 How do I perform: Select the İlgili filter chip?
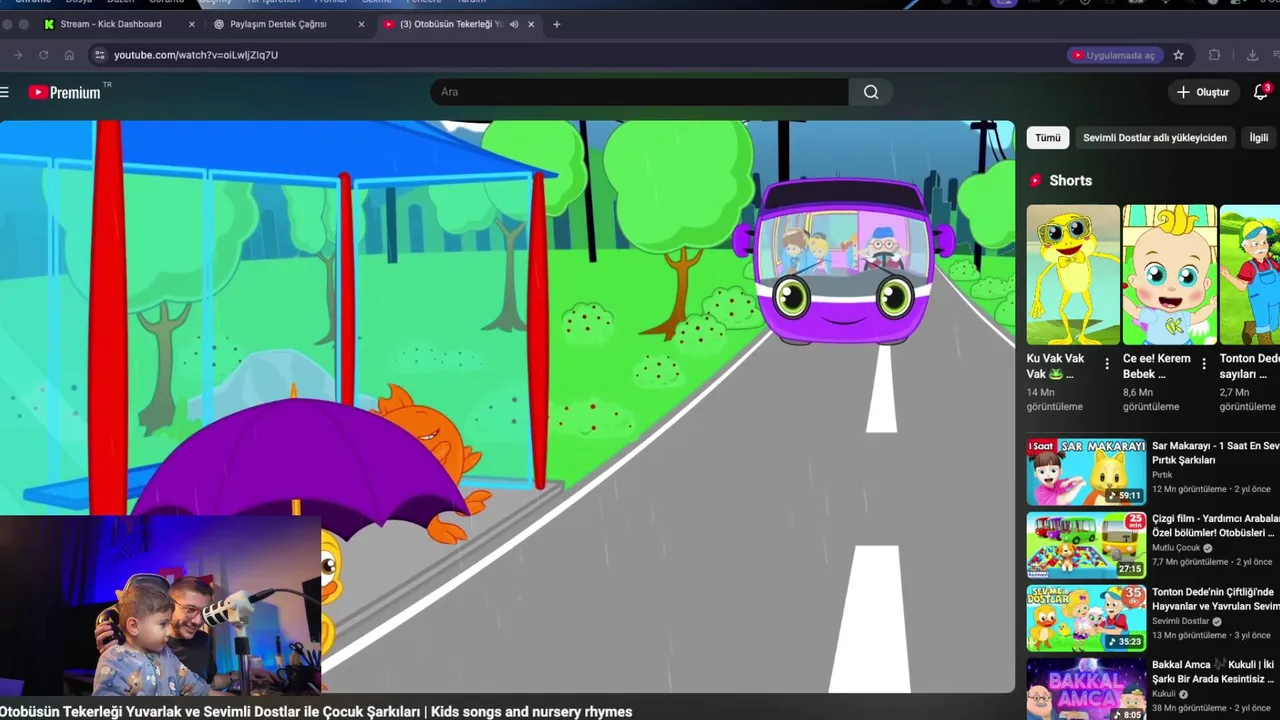1259,138
